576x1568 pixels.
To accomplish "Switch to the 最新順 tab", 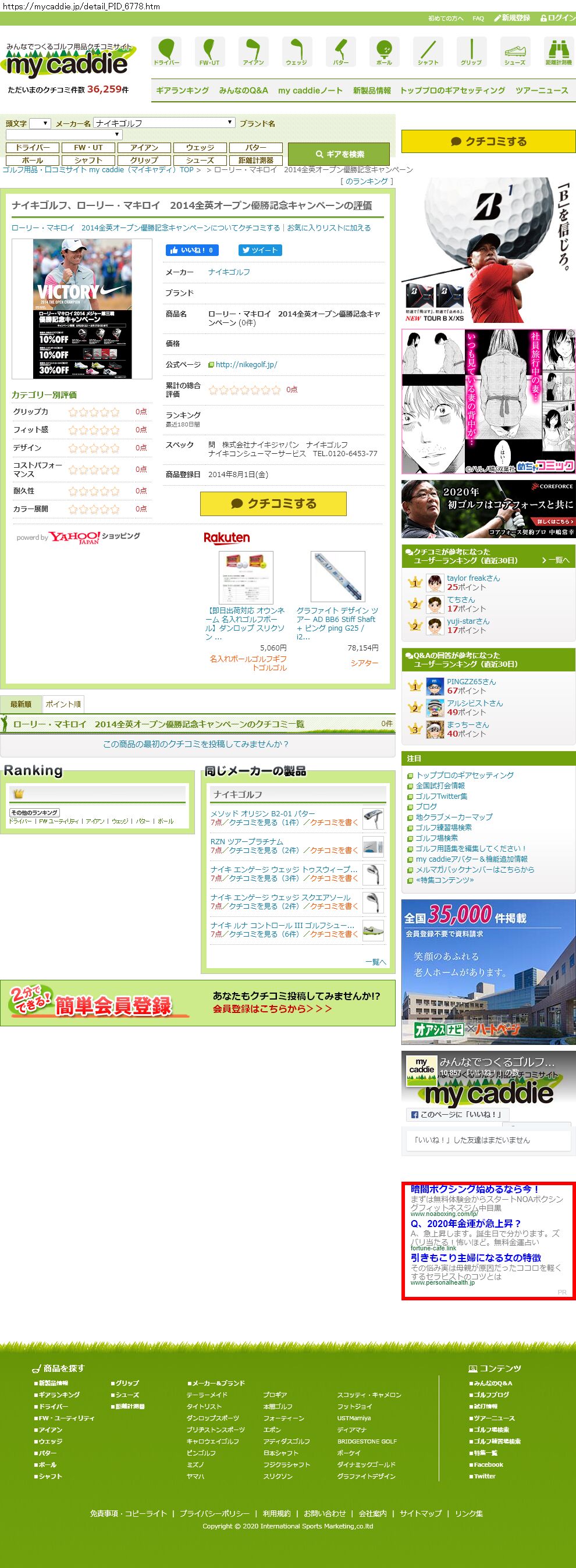I will click(21, 704).
